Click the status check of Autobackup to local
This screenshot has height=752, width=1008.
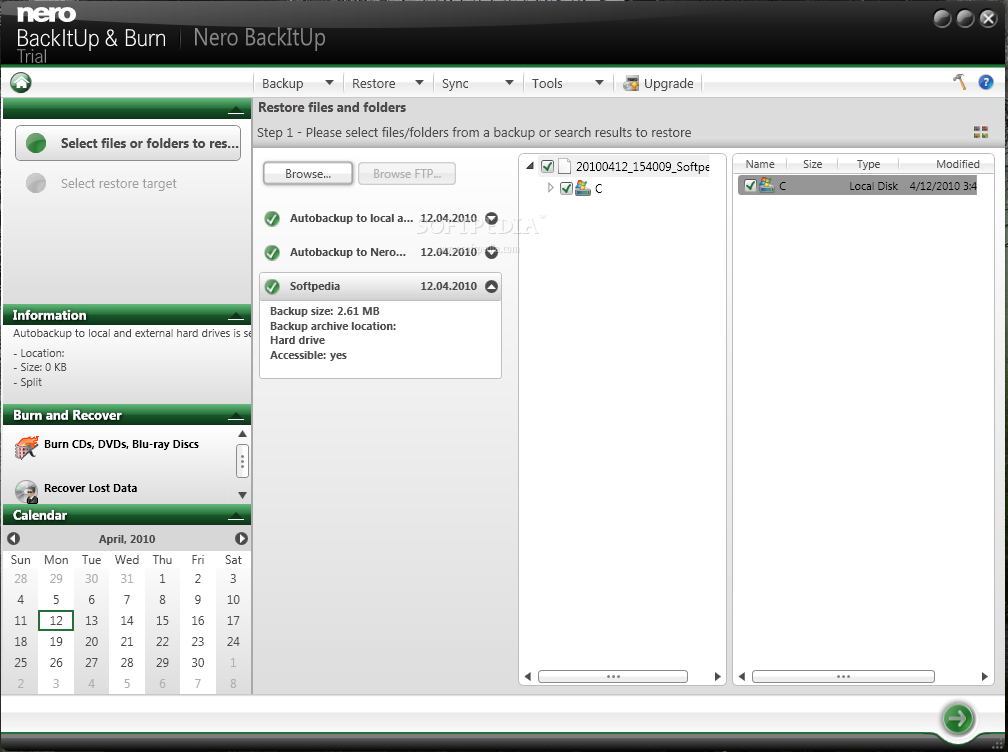(272, 219)
